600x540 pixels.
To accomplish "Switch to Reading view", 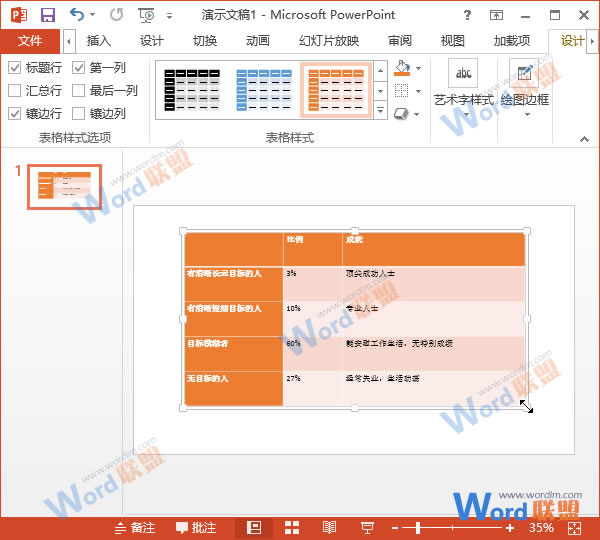I will [329, 528].
